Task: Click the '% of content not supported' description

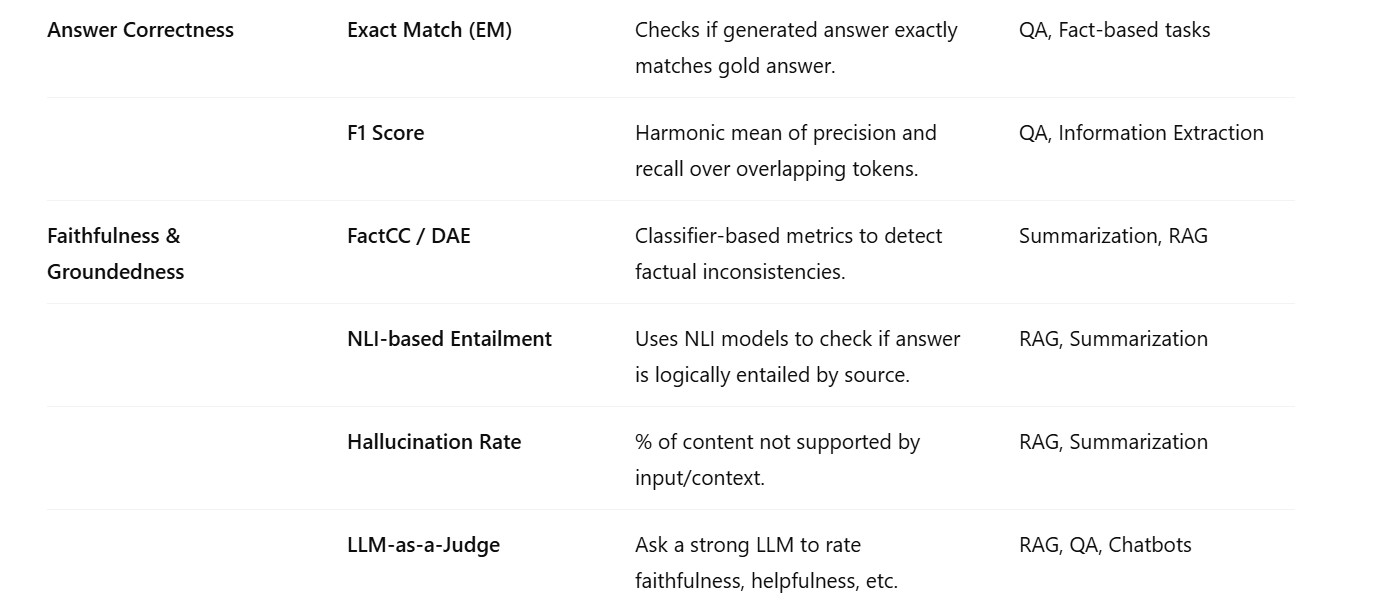Action: [x=777, y=460]
